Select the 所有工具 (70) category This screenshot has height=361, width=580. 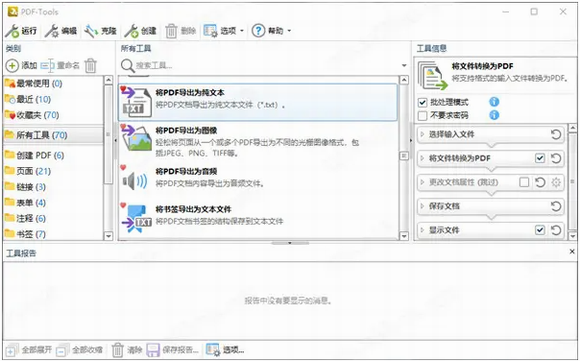coord(53,135)
